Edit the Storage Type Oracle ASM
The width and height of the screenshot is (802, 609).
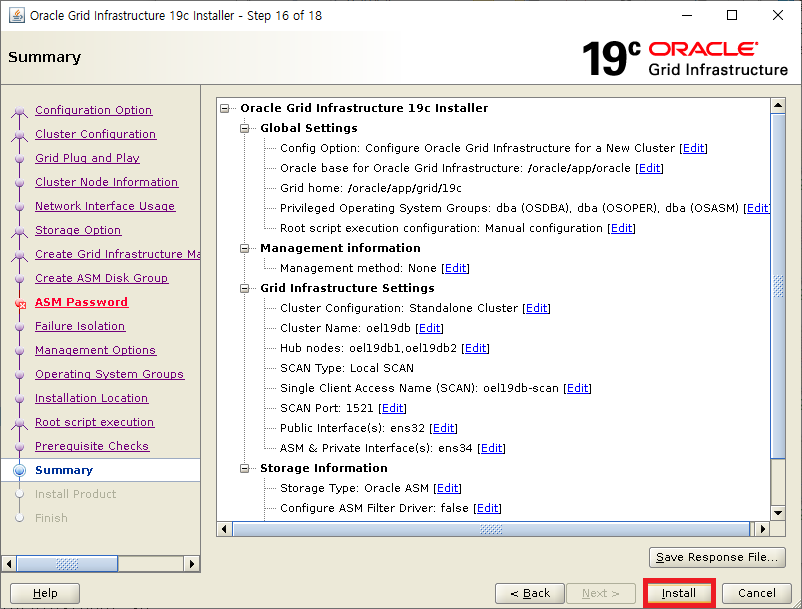(448, 488)
